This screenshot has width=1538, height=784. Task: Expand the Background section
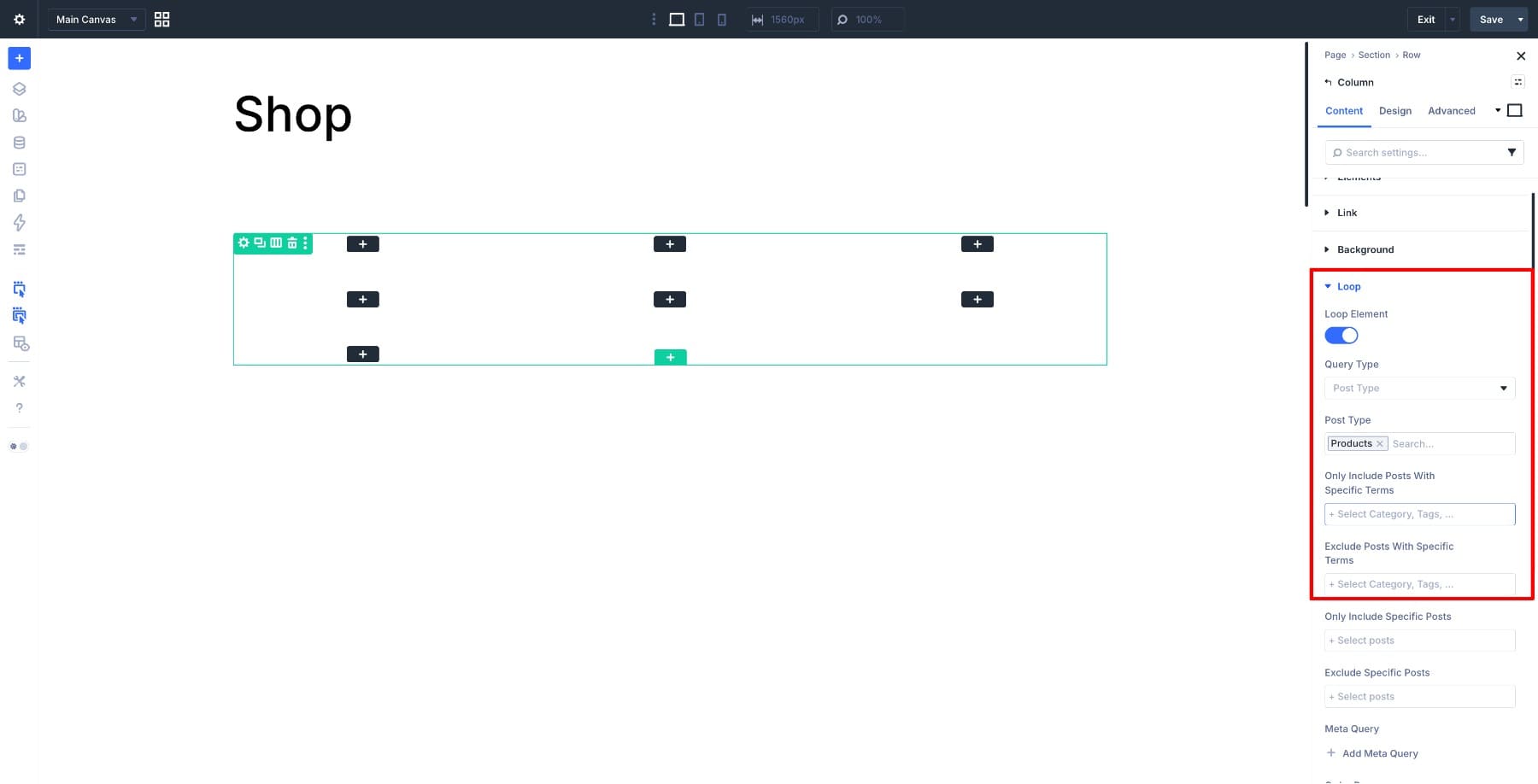coord(1365,249)
